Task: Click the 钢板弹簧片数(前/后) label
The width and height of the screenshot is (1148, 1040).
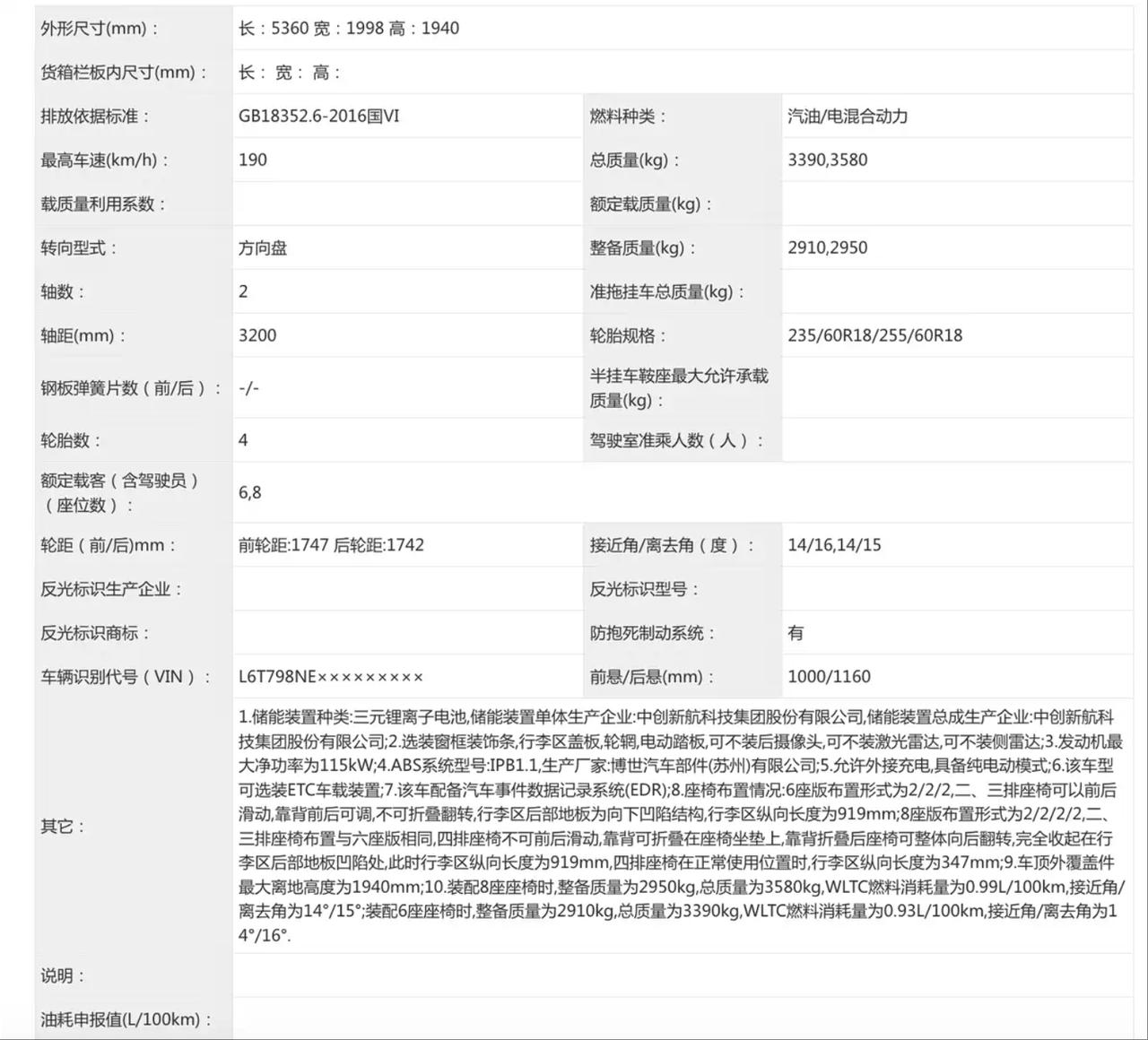Action: point(131,388)
